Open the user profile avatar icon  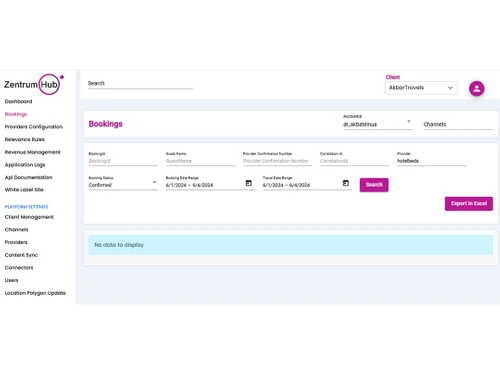coord(477,89)
